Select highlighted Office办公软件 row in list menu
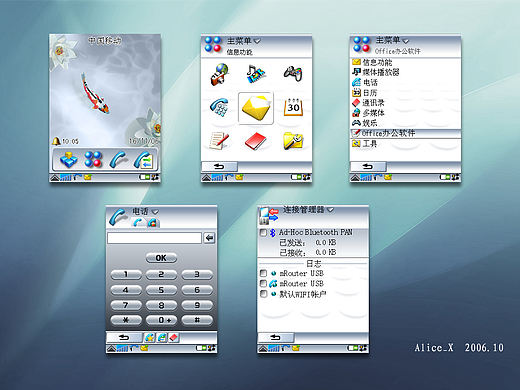This screenshot has height=390, width=520. pyautogui.click(x=405, y=133)
